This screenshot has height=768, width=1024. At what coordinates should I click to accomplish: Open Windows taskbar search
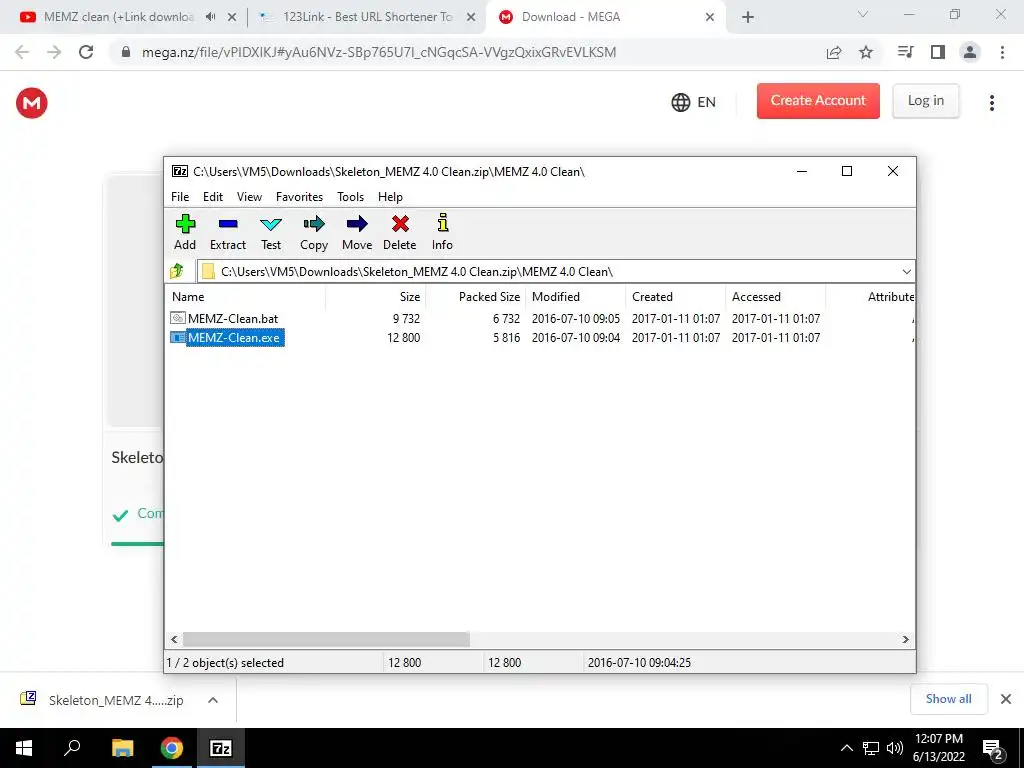click(x=72, y=748)
